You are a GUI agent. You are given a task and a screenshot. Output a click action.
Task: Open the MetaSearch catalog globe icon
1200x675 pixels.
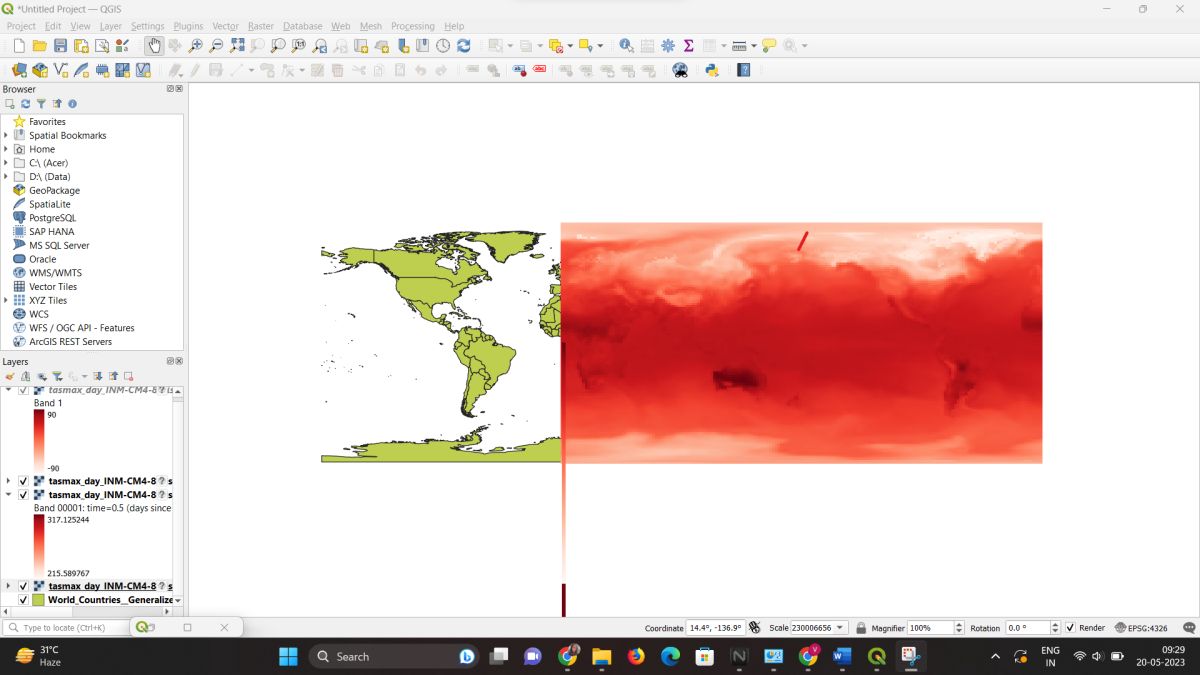pos(680,70)
